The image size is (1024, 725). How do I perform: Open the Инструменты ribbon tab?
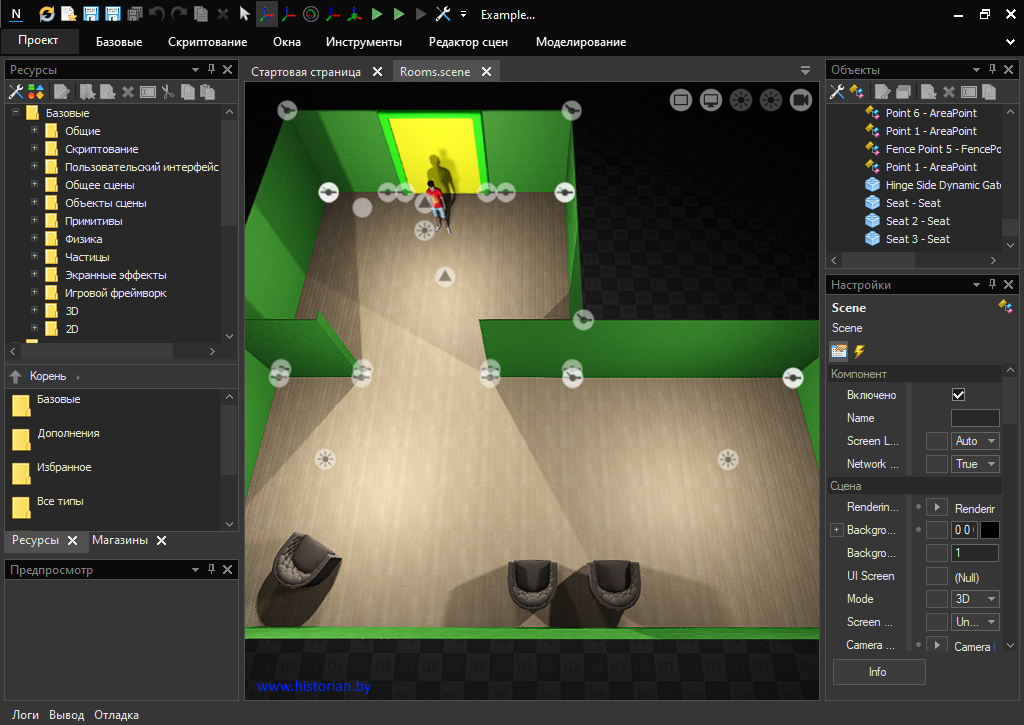[363, 42]
